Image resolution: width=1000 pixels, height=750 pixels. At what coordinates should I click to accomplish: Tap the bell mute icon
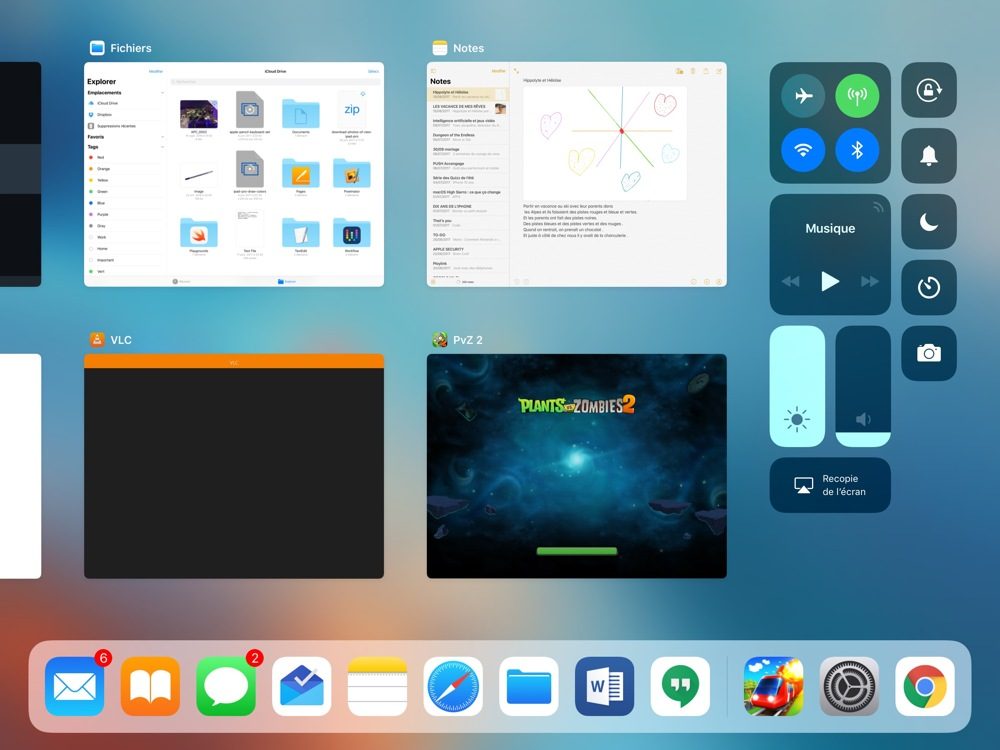[x=929, y=155]
